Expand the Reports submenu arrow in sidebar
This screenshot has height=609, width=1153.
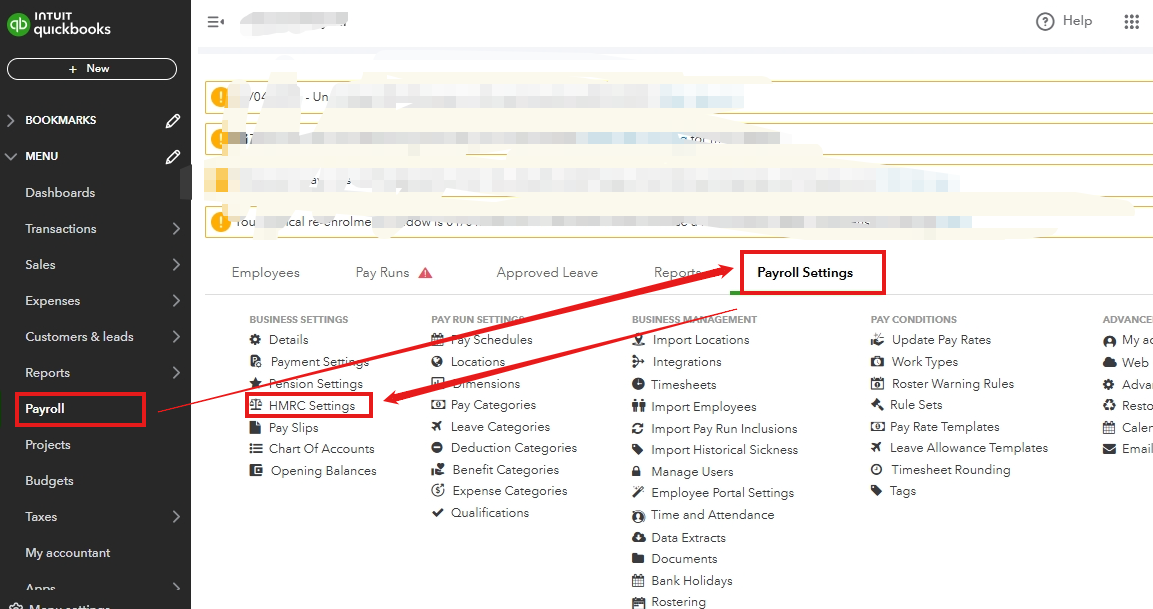[x=176, y=373]
